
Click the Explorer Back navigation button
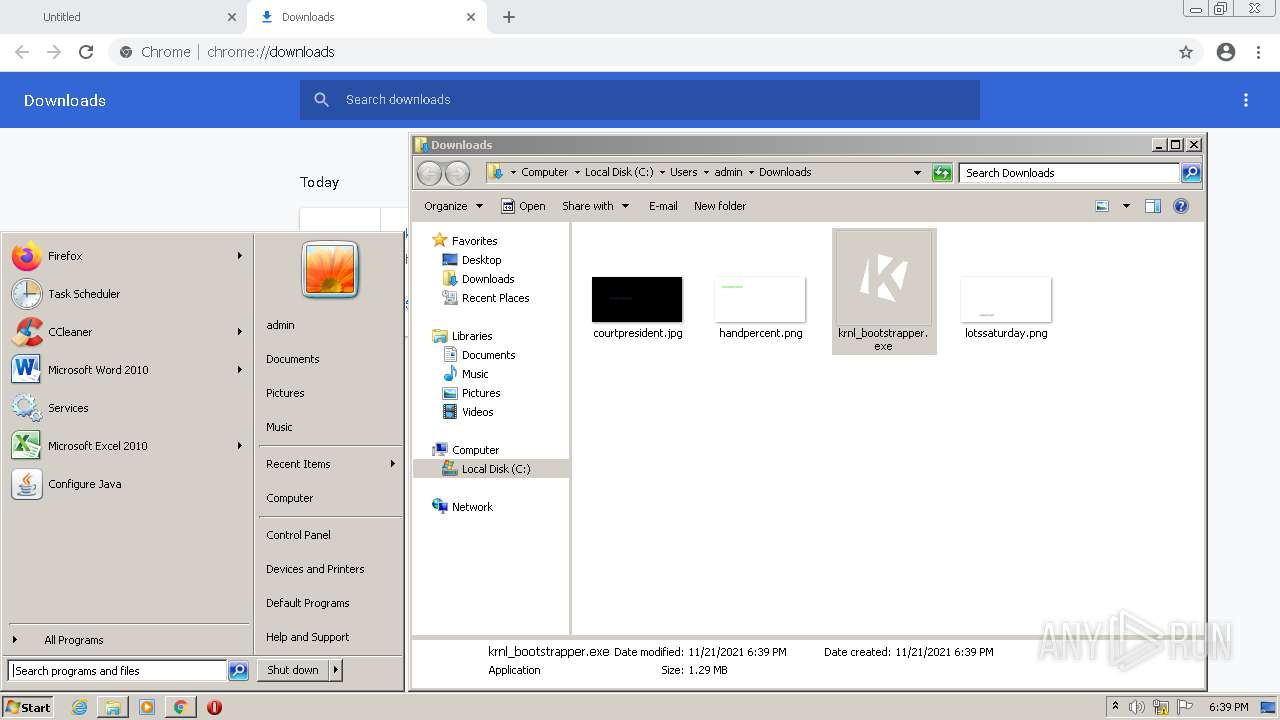point(429,172)
